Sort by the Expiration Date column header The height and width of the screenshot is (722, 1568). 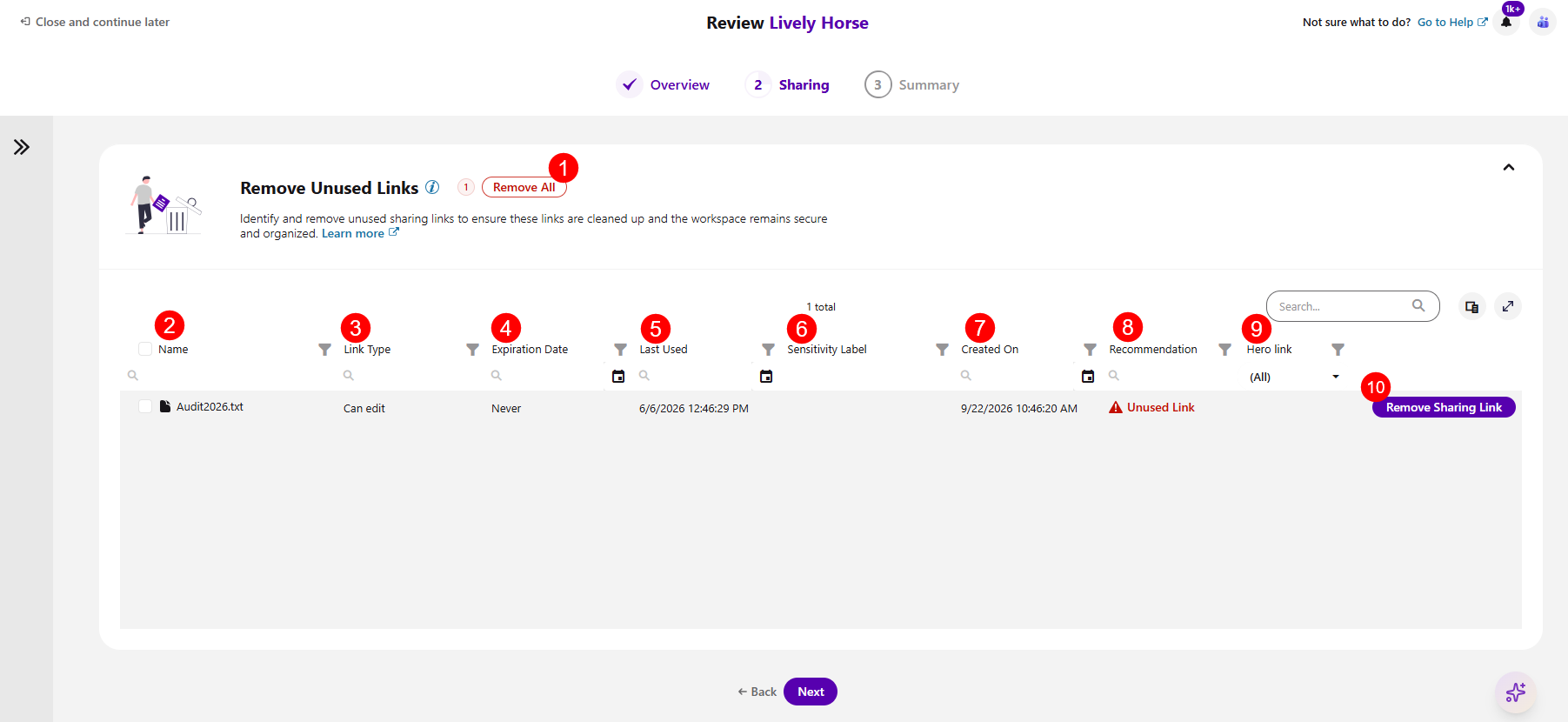click(530, 349)
